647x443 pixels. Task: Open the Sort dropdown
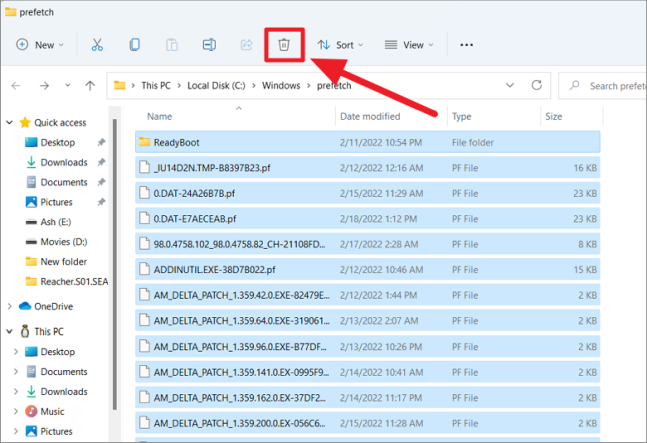pos(340,45)
